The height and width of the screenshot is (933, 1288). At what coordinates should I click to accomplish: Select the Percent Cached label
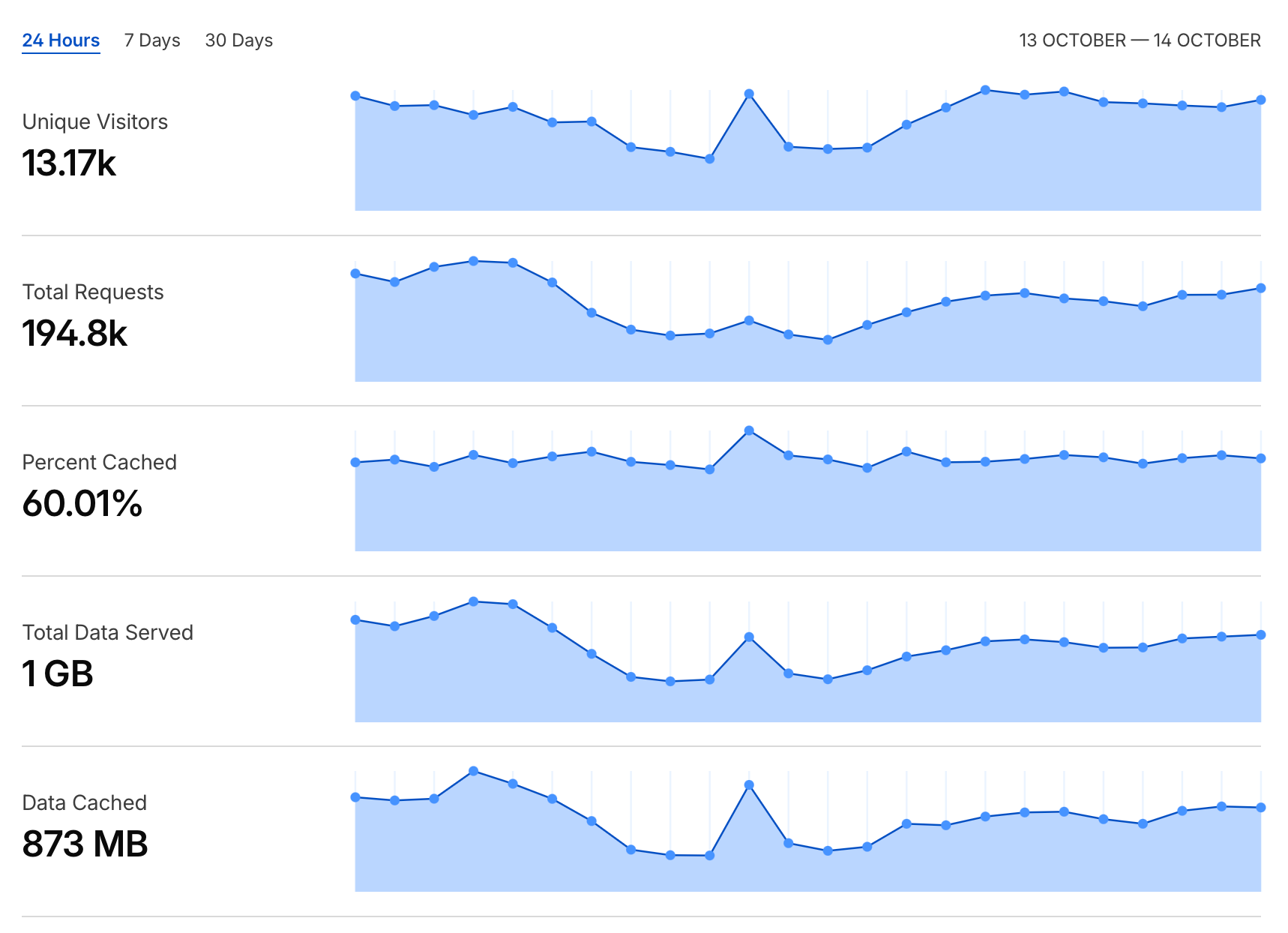[100, 462]
